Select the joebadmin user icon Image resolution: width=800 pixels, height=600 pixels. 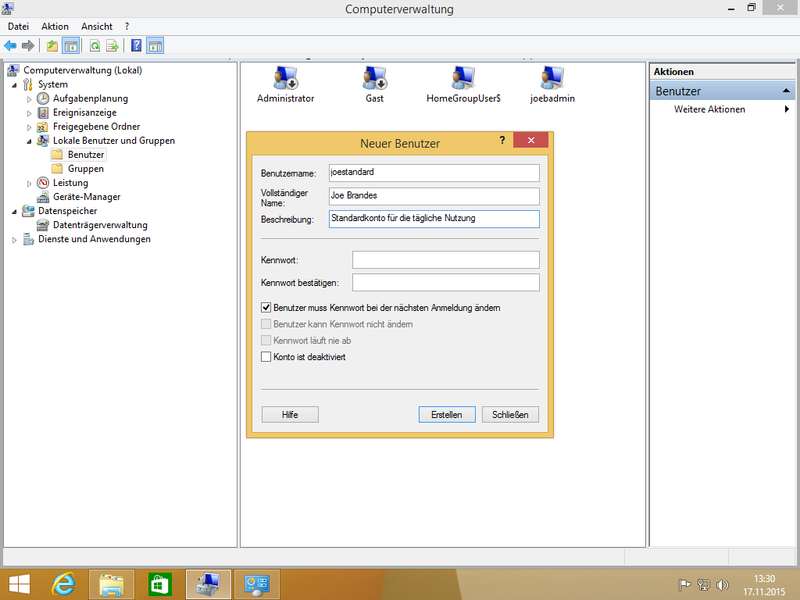pos(552,79)
